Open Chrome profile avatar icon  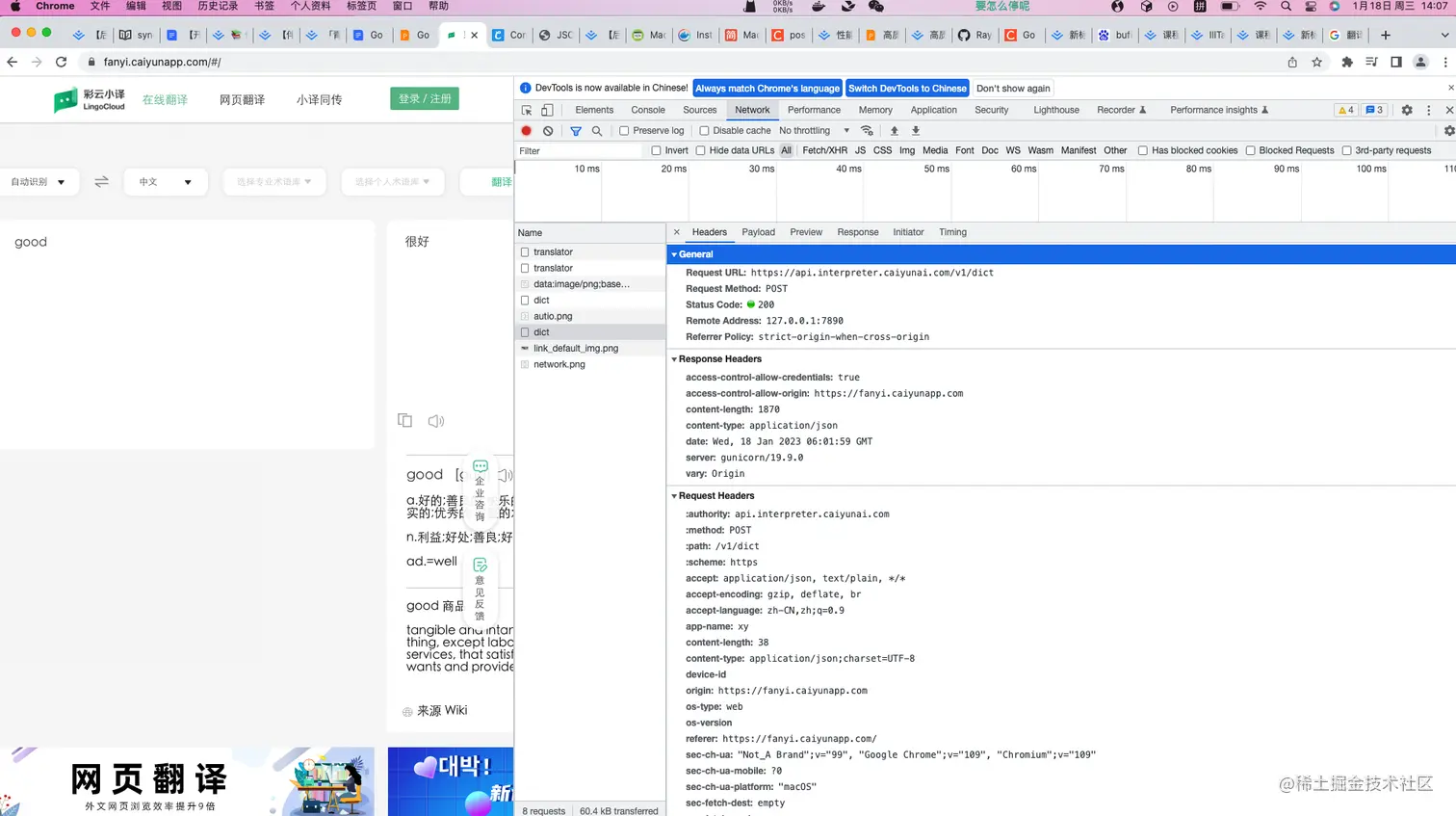1420,62
